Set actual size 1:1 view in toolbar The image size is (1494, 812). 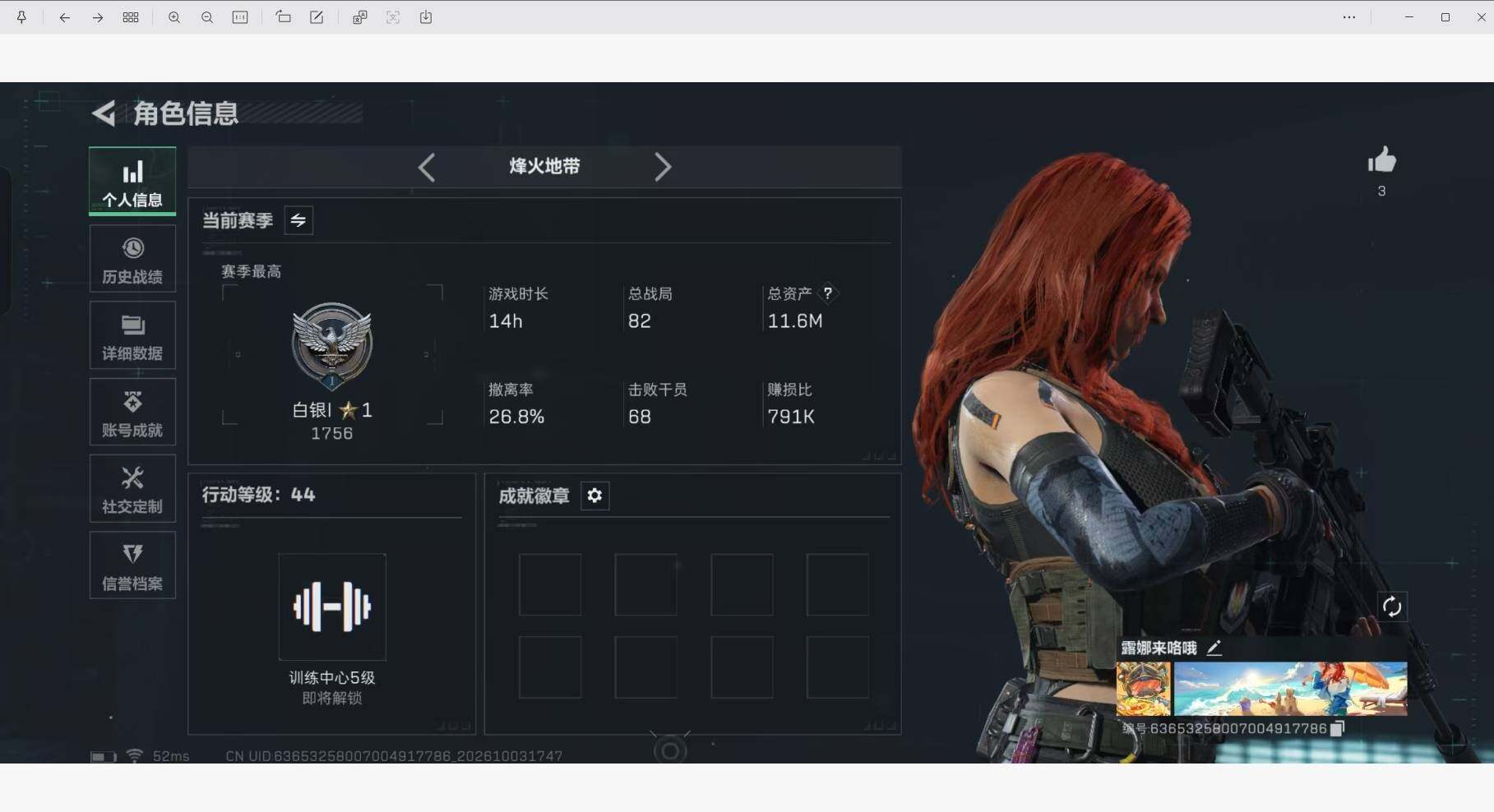tap(240, 17)
